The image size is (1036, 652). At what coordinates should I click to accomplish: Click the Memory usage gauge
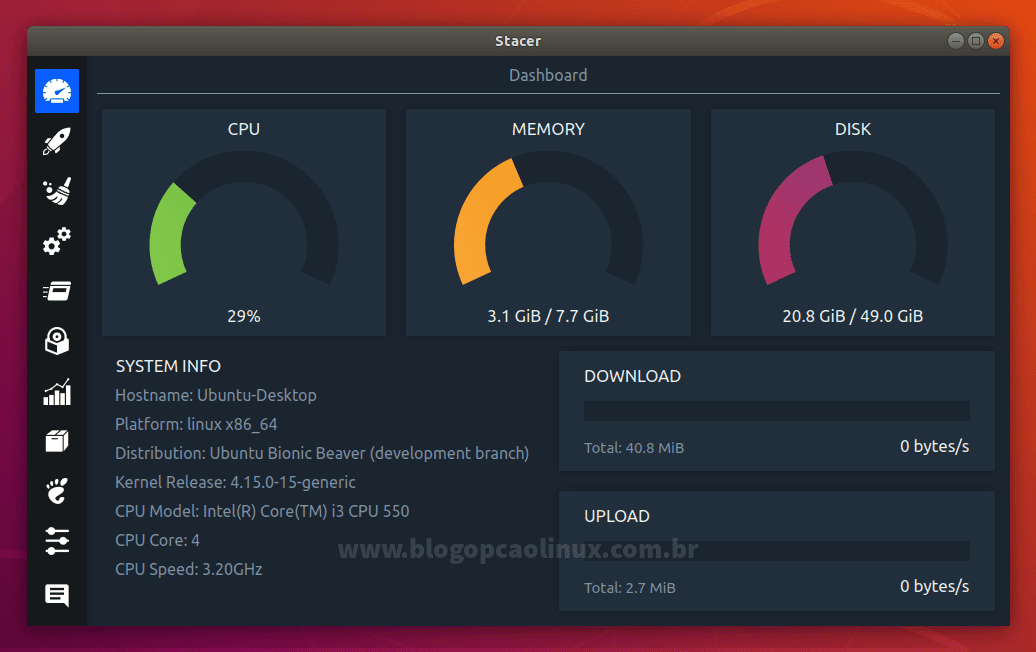pyautogui.click(x=548, y=220)
